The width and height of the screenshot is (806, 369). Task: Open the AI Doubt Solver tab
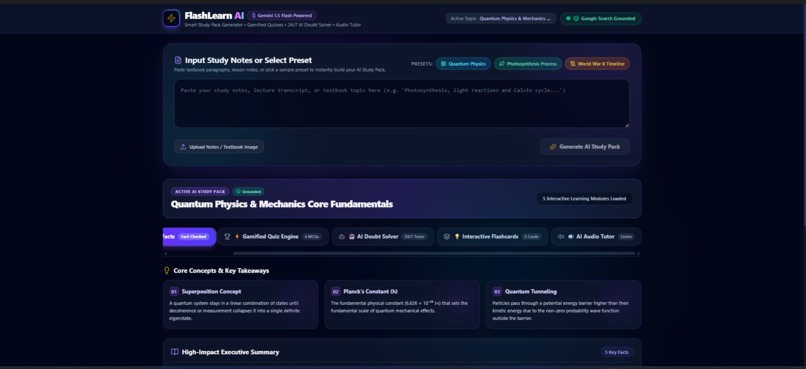pos(383,236)
